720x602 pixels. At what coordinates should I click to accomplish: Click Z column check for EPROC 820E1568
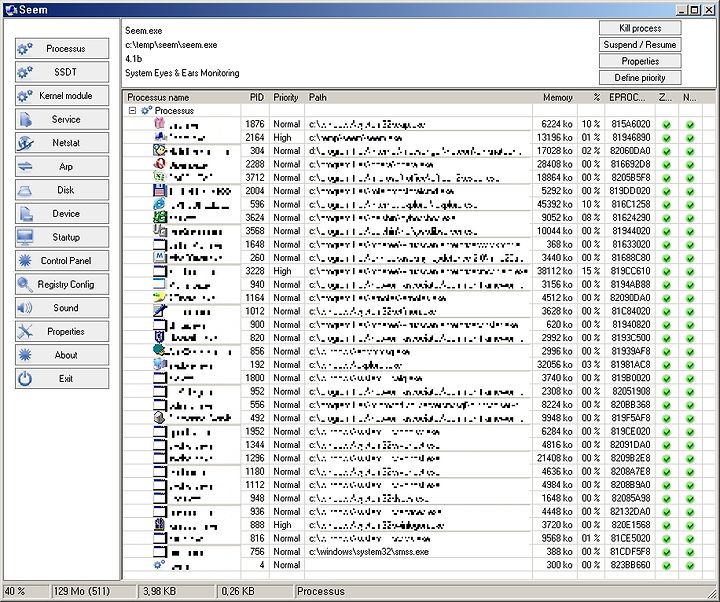(666, 525)
